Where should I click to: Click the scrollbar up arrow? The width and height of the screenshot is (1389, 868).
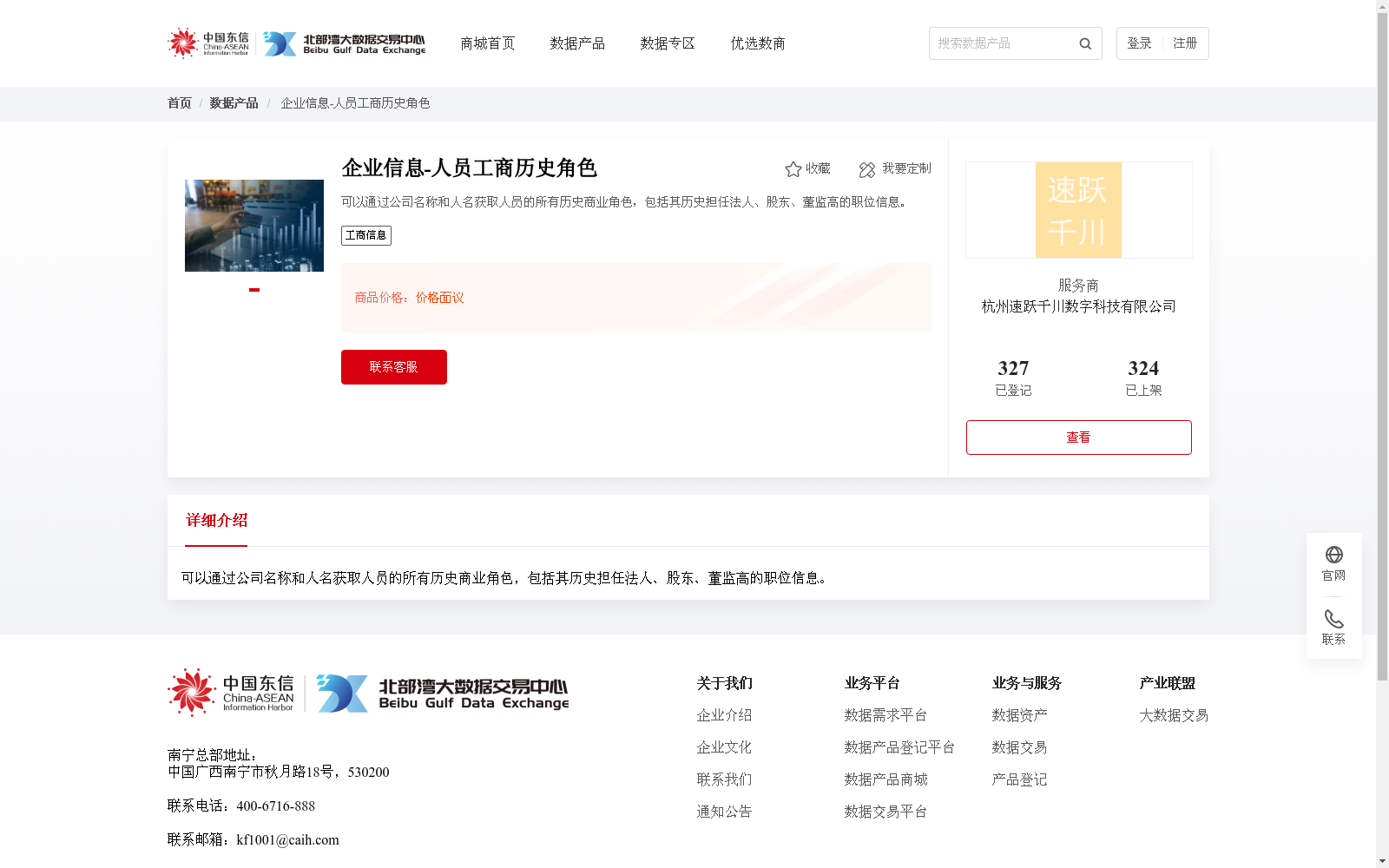[1382, 5]
